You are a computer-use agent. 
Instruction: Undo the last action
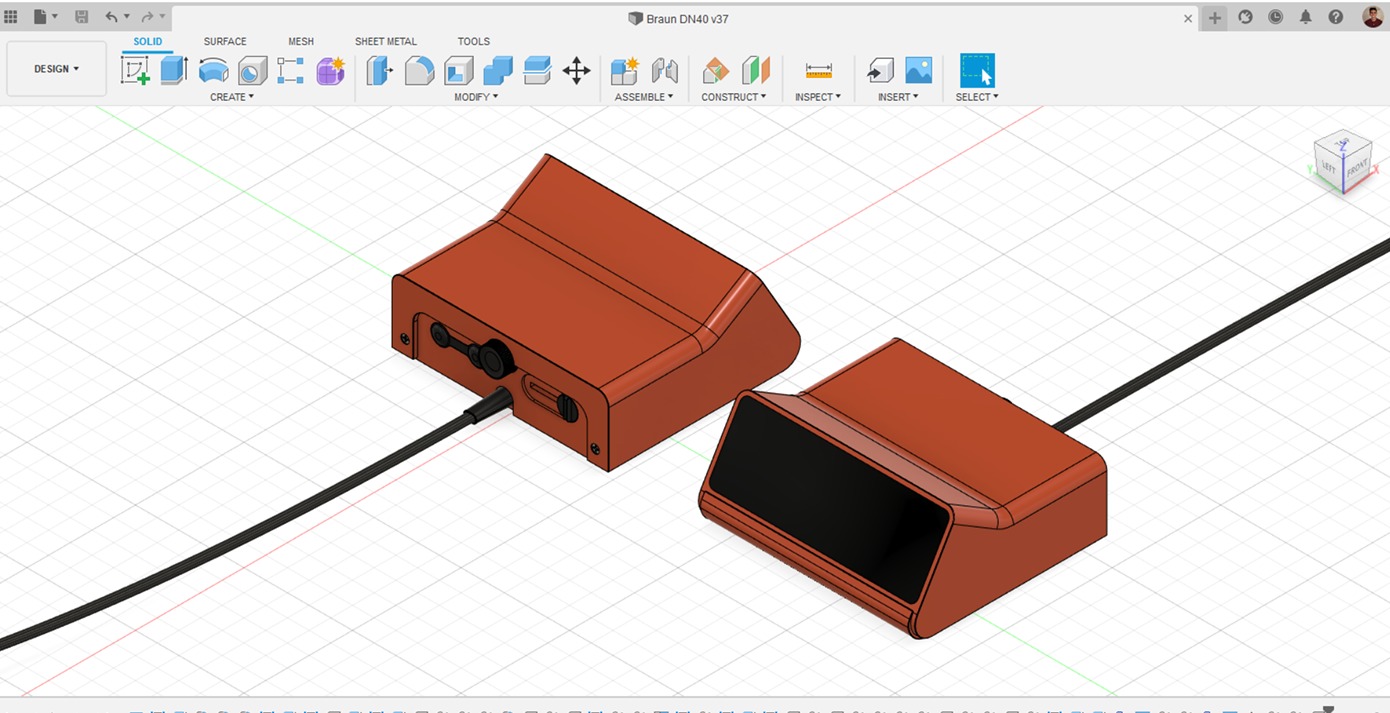(x=111, y=17)
